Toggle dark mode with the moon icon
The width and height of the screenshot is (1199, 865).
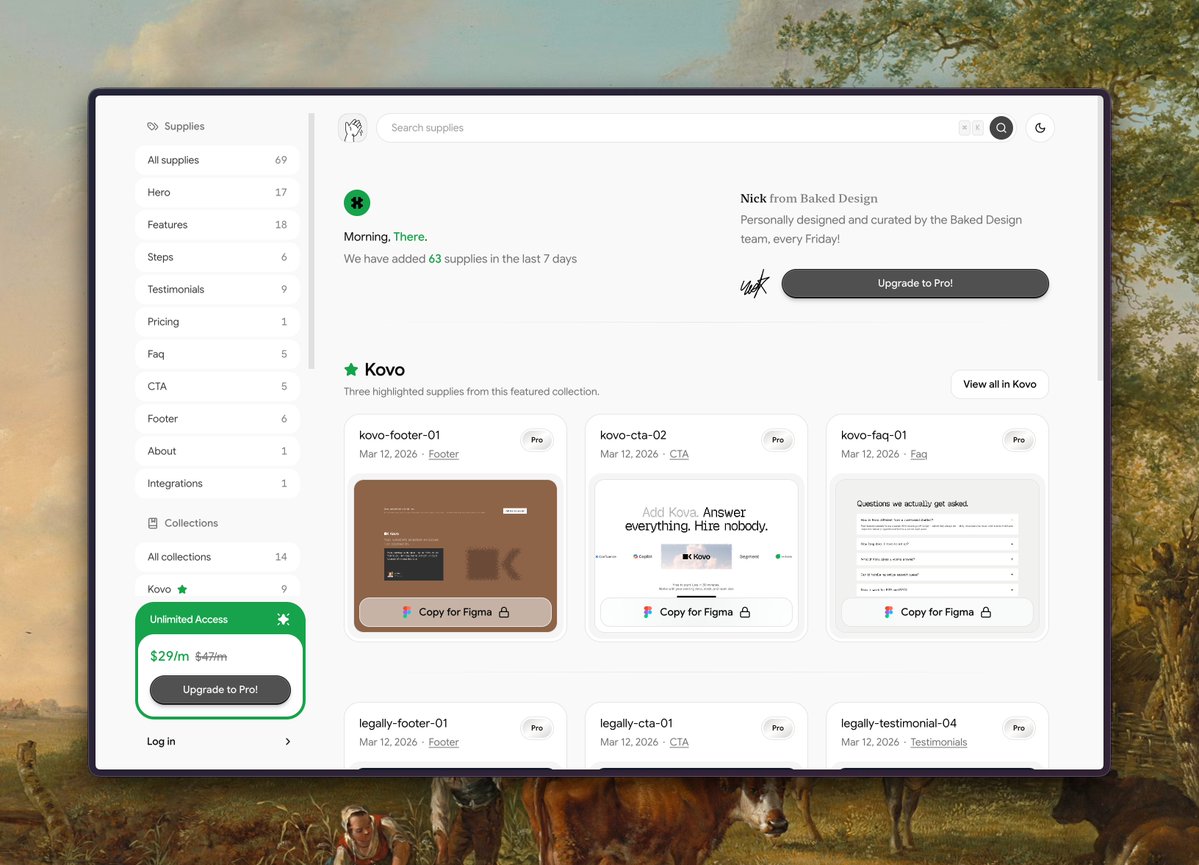[x=1040, y=128]
